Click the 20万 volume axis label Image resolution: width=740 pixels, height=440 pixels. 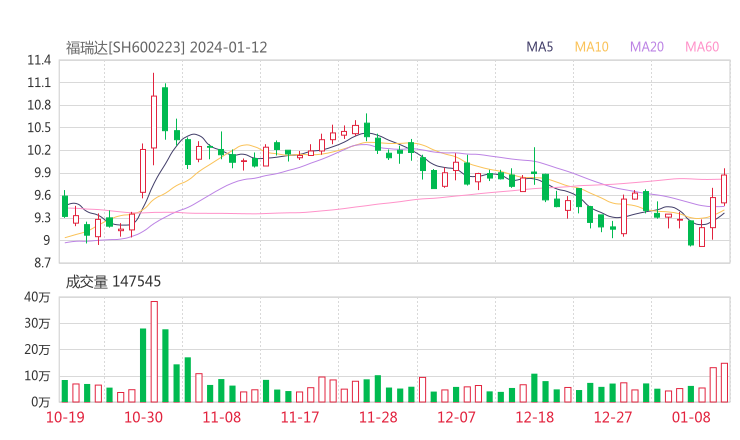(37, 350)
